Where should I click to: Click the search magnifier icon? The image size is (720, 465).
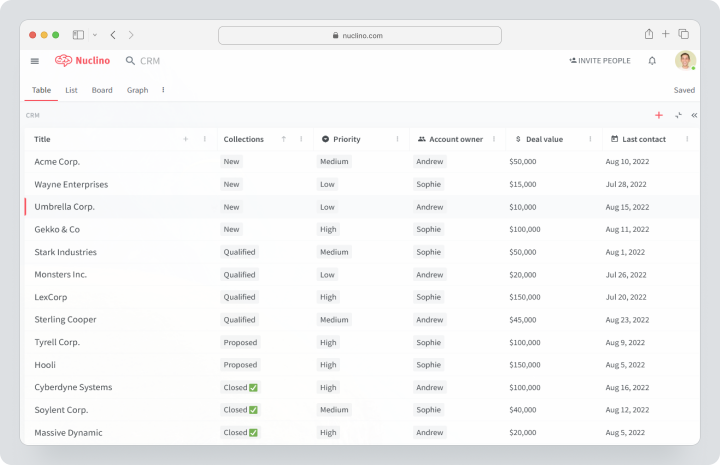[x=130, y=61]
